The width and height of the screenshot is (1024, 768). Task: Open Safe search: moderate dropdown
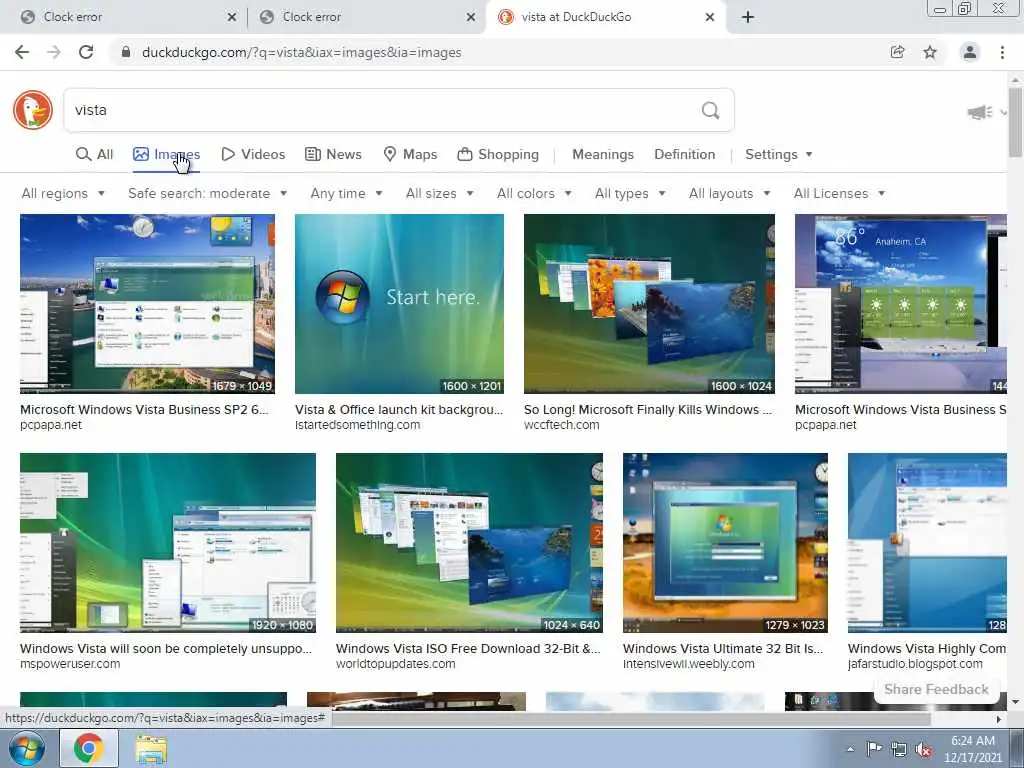pos(208,193)
